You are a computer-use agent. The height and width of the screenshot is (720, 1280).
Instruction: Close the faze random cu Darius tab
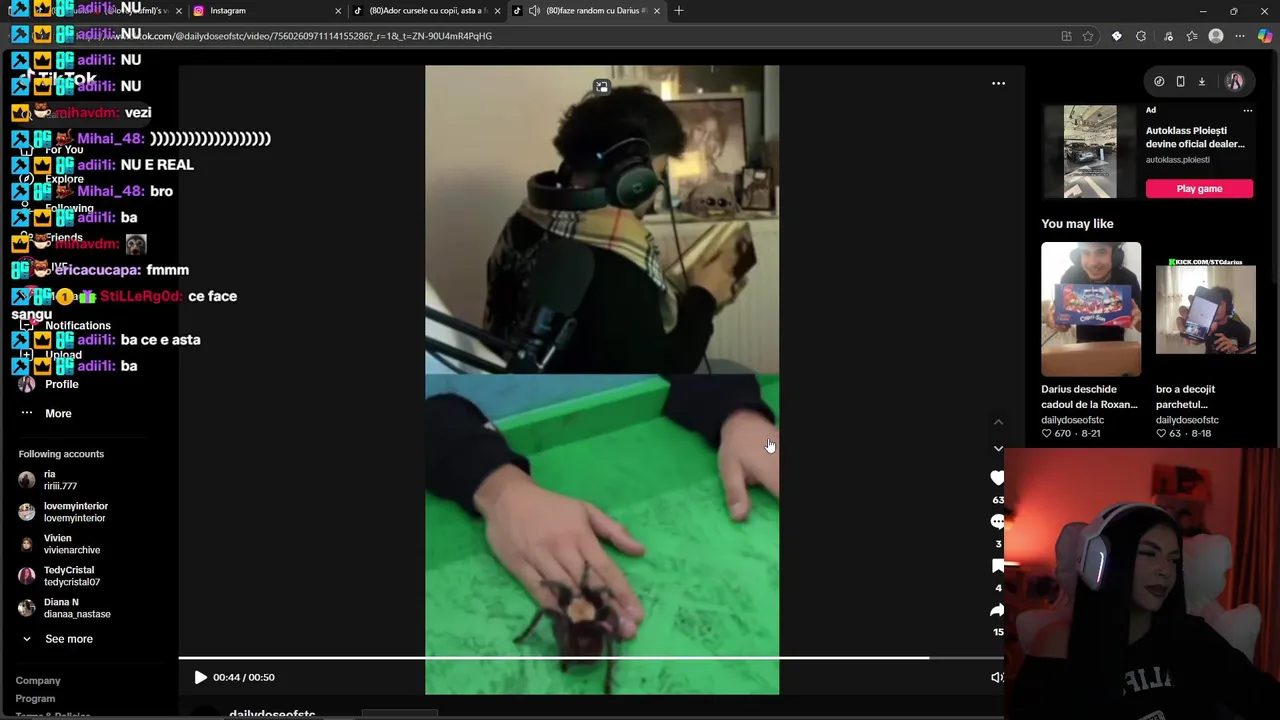coord(657,11)
